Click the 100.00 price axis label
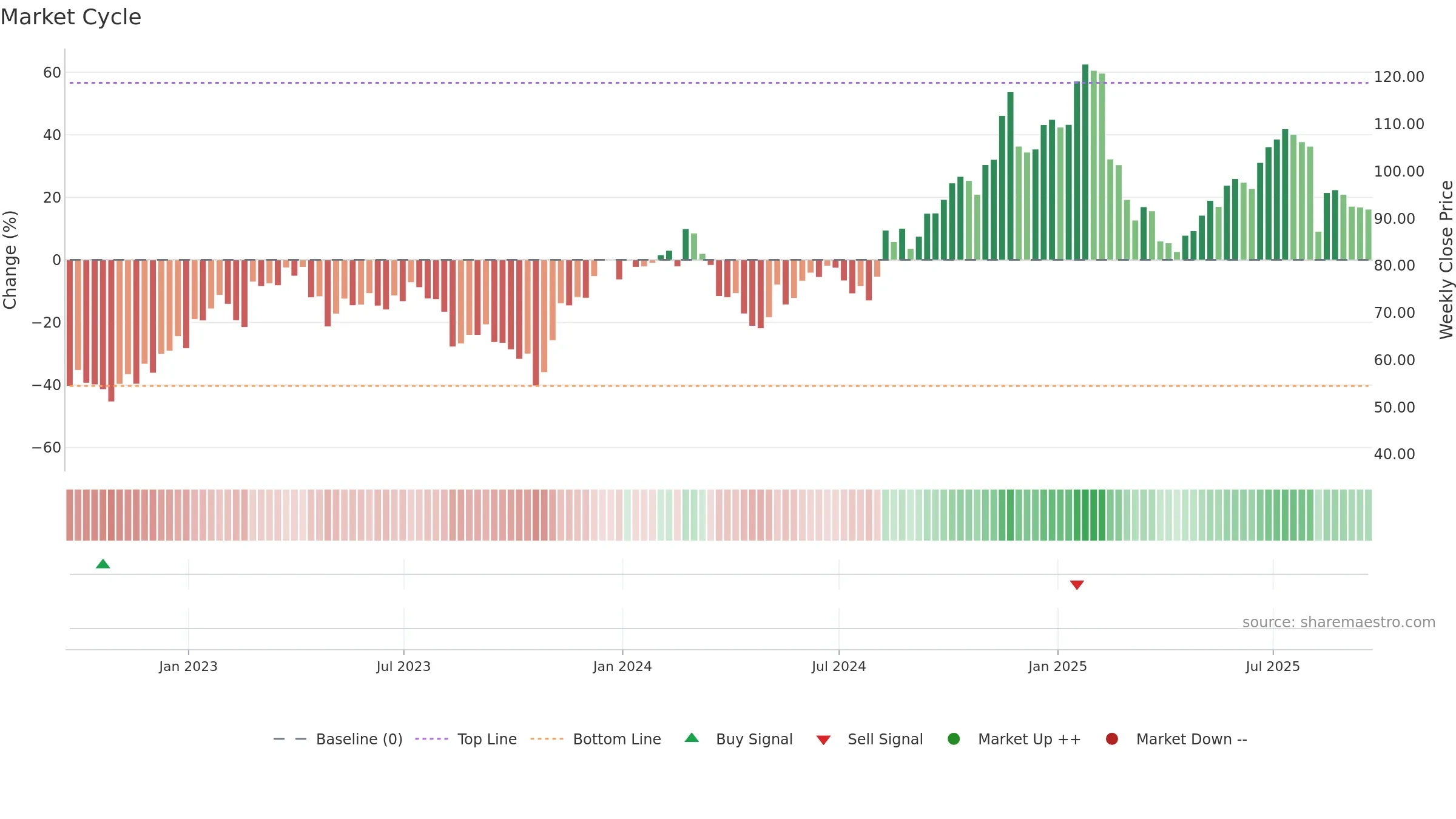The width and height of the screenshot is (1456, 819). tap(1399, 172)
